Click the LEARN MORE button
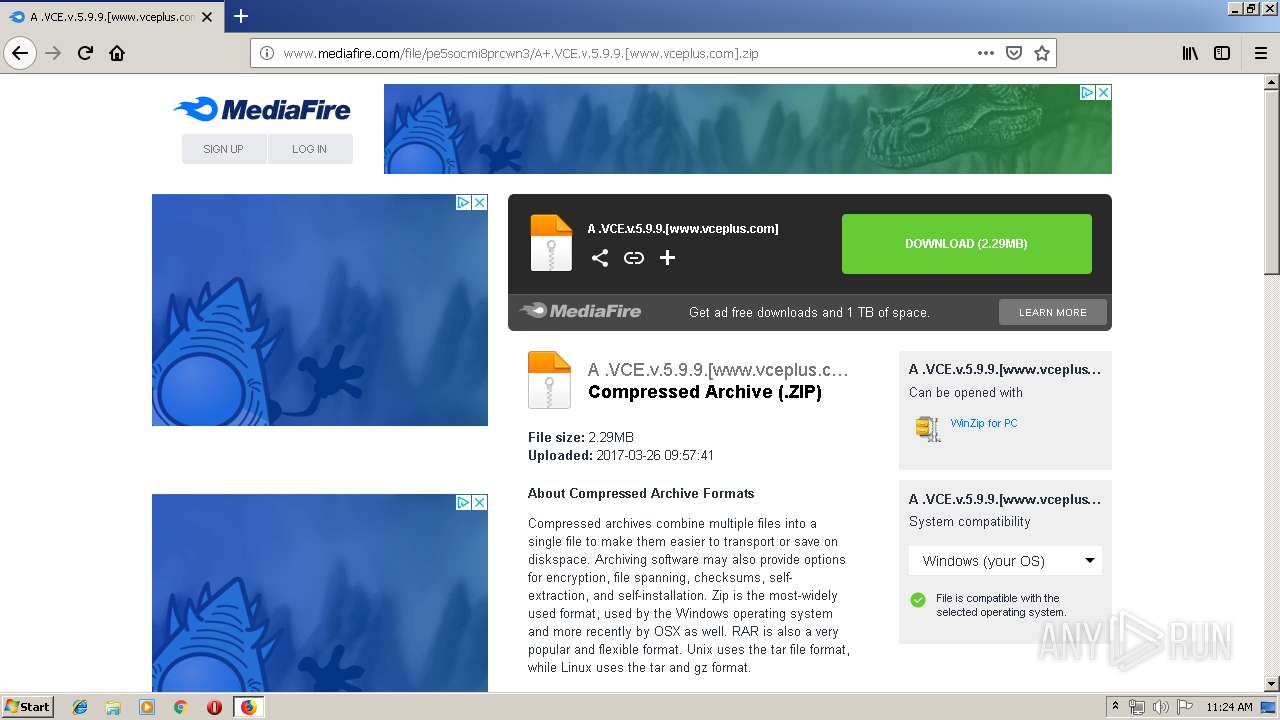Viewport: 1280px width, 720px height. [1053, 312]
